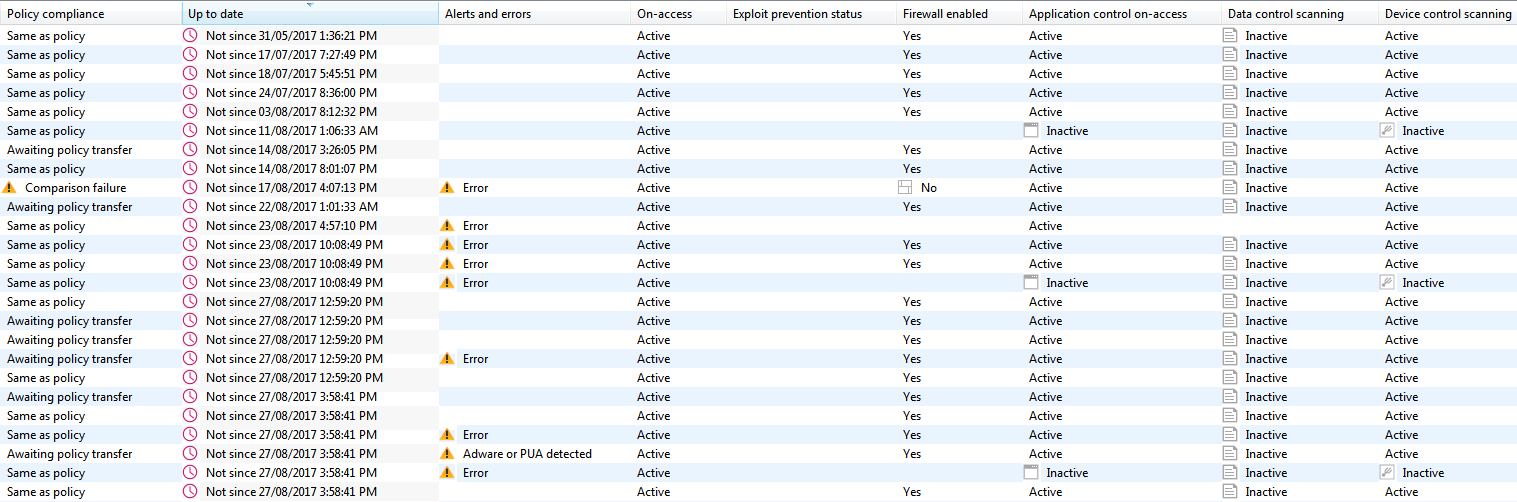Sort by Policy compliance column header

(91, 14)
